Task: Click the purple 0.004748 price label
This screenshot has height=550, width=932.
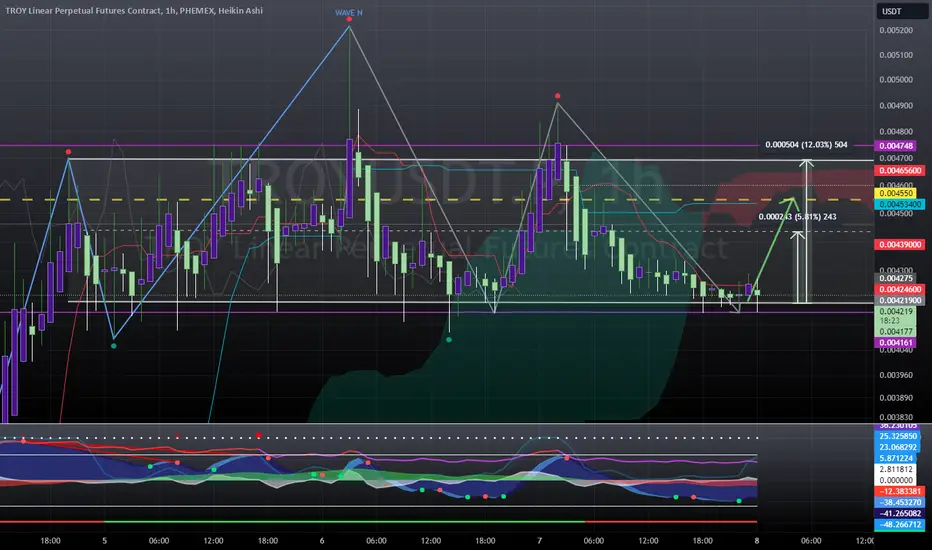Action: 896,146
